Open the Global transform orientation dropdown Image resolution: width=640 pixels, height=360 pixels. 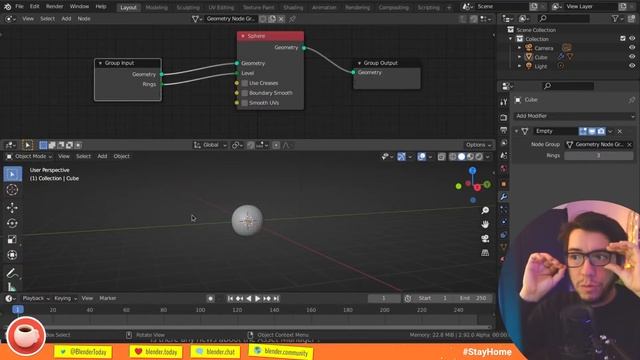pyautogui.click(x=210, y=145)
